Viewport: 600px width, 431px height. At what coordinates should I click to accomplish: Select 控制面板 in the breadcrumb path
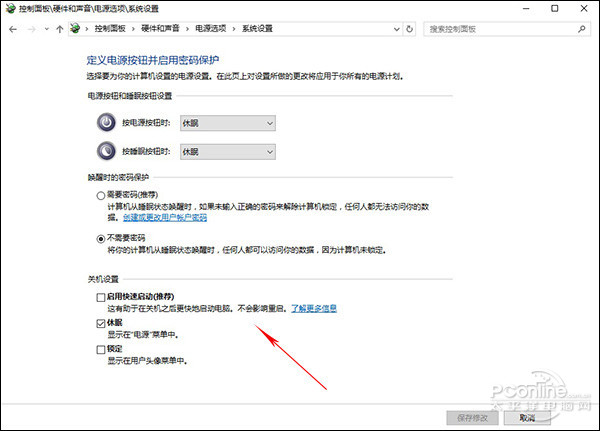coord(110,29)
